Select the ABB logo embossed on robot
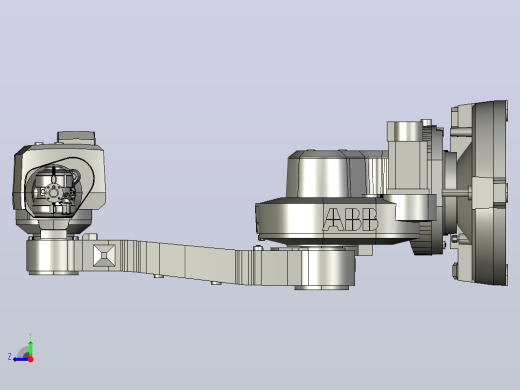 click(x=350, y=219)
